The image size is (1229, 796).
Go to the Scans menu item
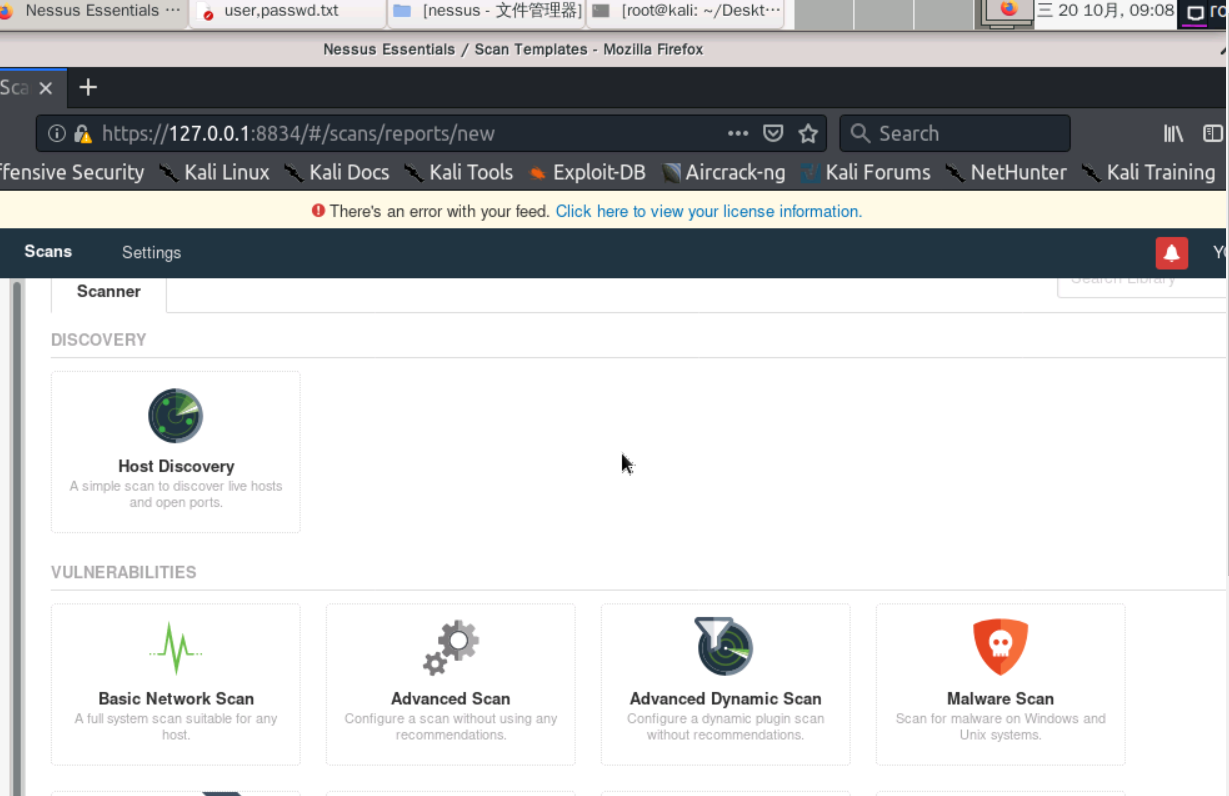point(48,252)
